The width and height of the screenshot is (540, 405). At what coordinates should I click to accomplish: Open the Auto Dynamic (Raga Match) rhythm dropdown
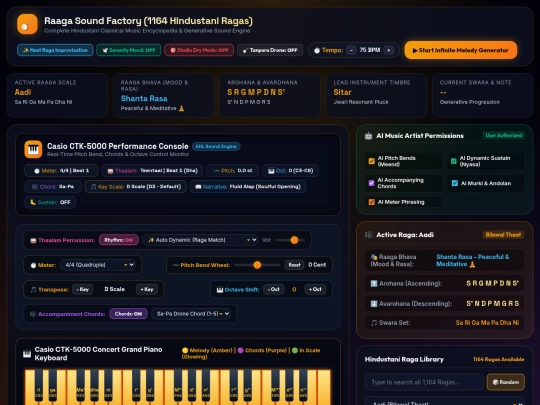[x=200, y=240]
